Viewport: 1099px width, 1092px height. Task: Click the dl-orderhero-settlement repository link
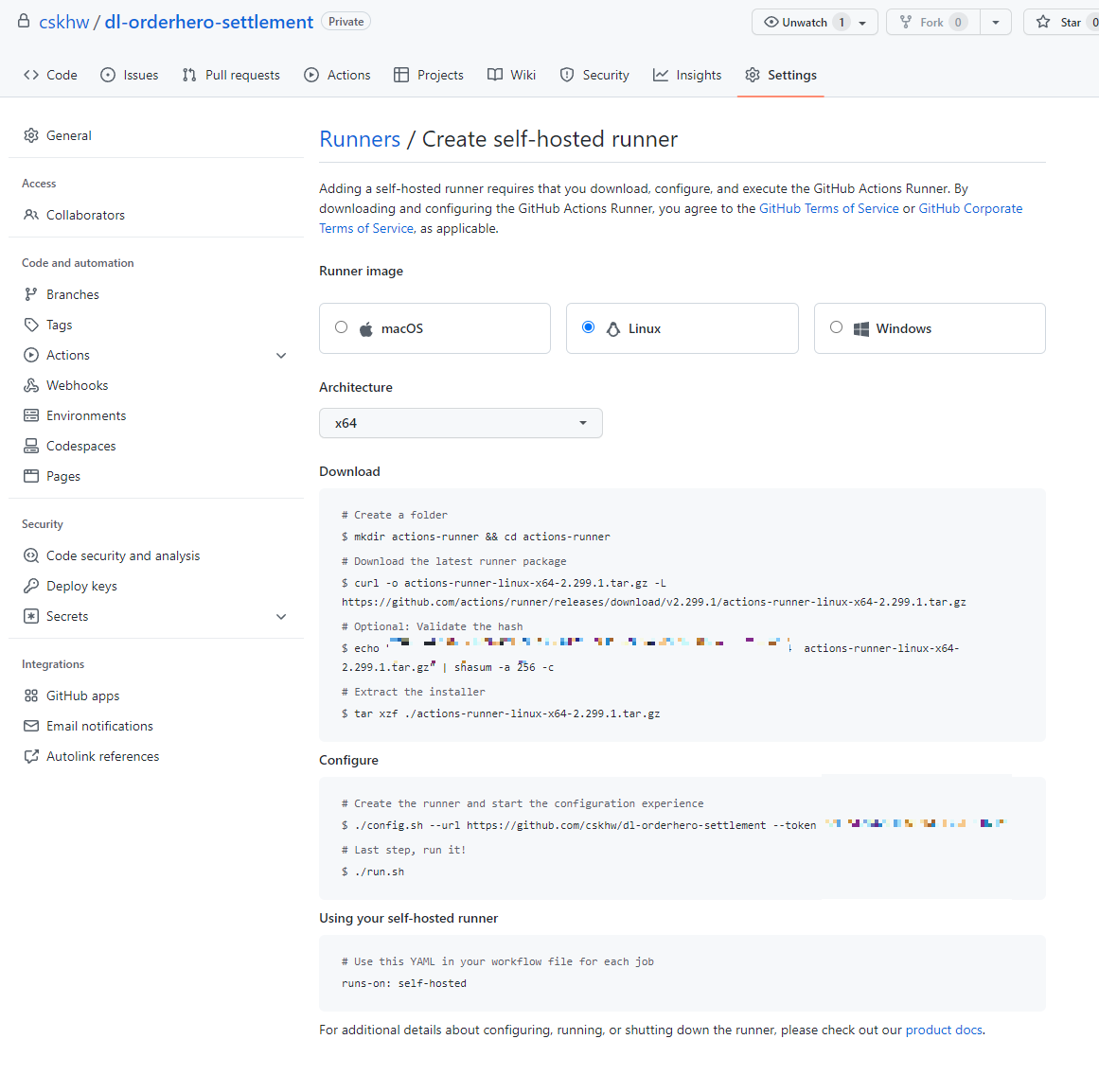coord(209,22)
